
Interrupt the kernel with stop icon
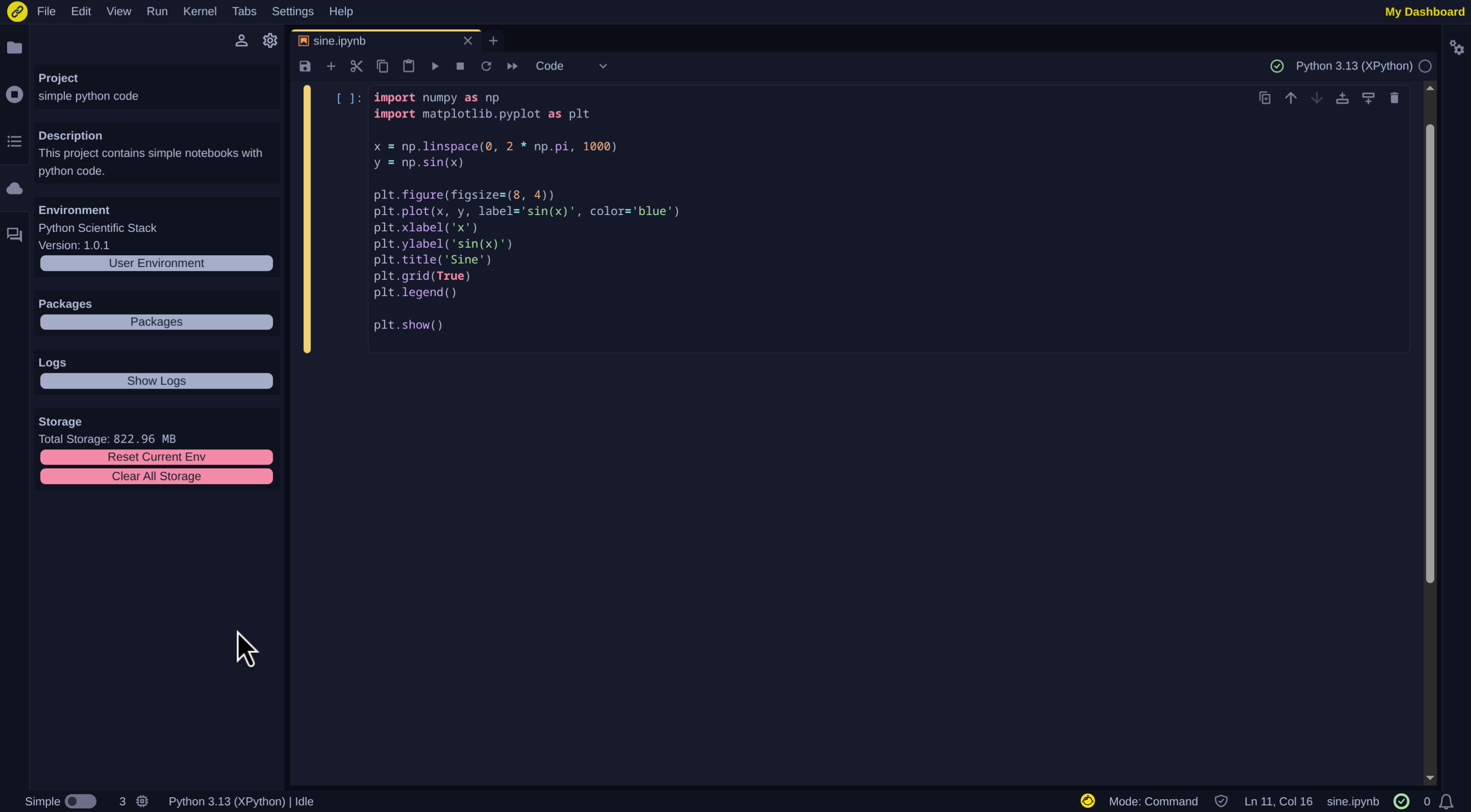460,65
